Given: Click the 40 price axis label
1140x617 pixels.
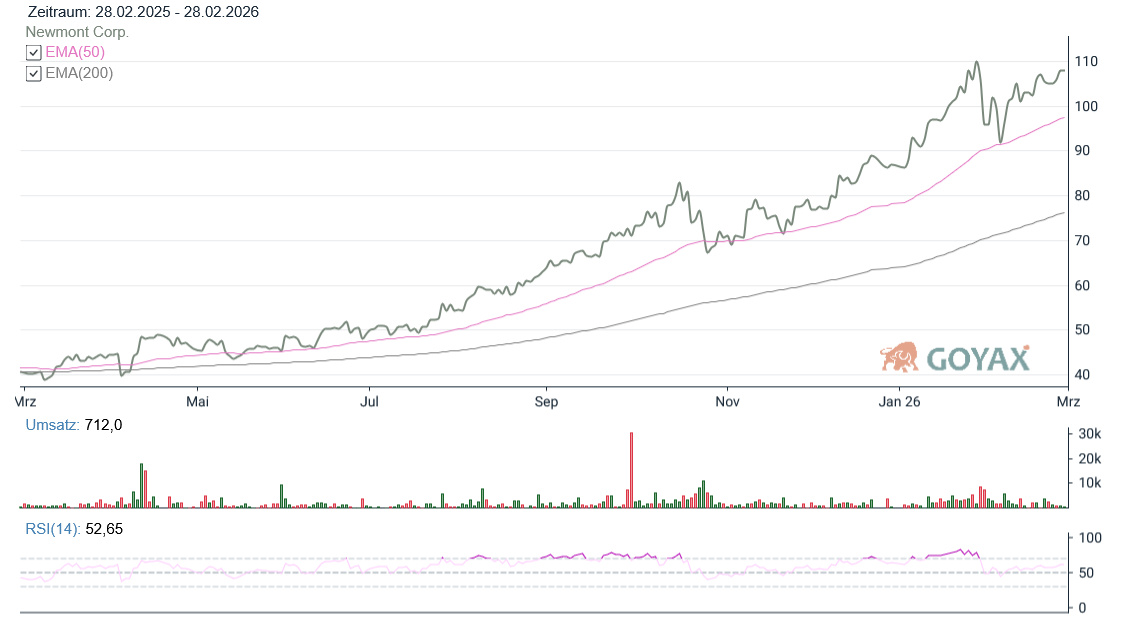Looking at the screenshot, I should pyautogui.click(x=1082, y=375).
